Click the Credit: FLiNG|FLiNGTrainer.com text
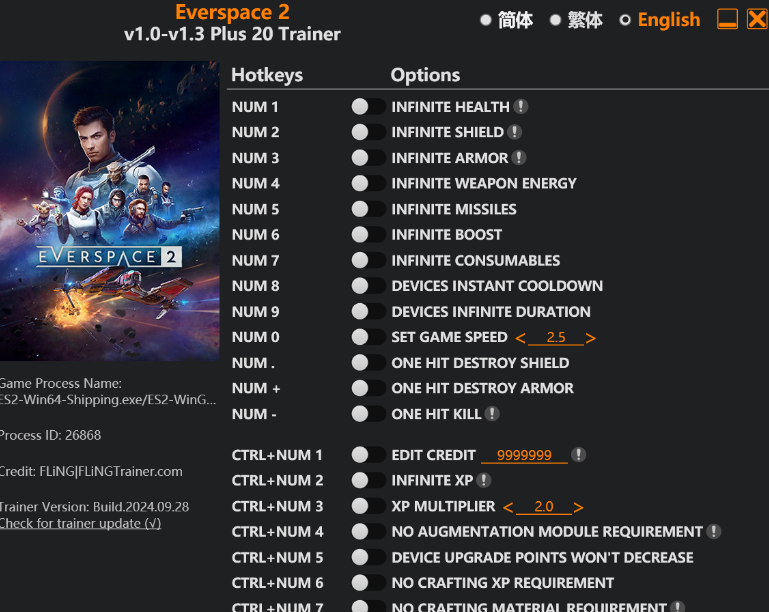The width and height of the screenshot is (769, 612). point(91,471)
